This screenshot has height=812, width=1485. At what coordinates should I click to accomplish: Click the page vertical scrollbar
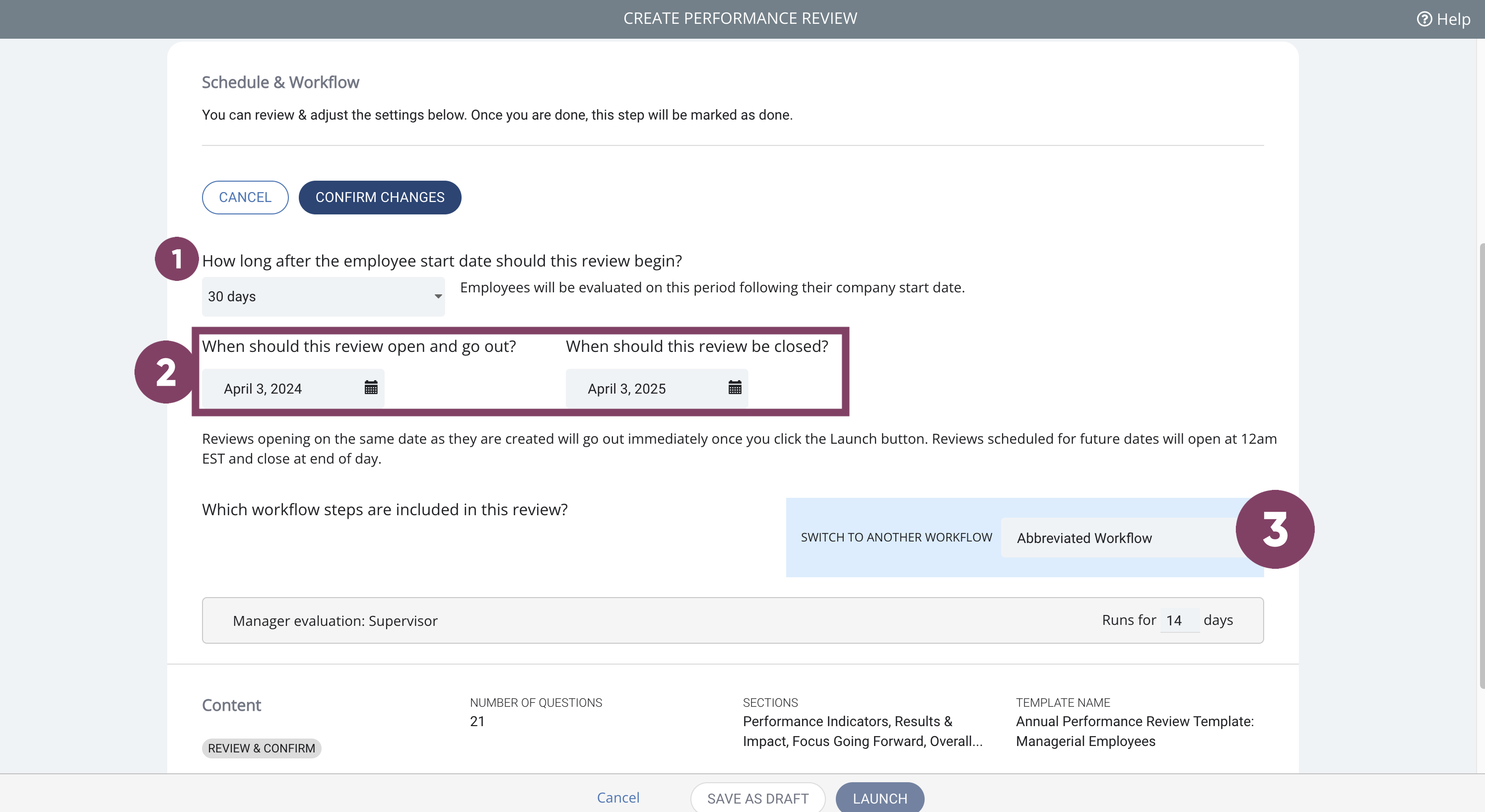[x=1481, y=466]
